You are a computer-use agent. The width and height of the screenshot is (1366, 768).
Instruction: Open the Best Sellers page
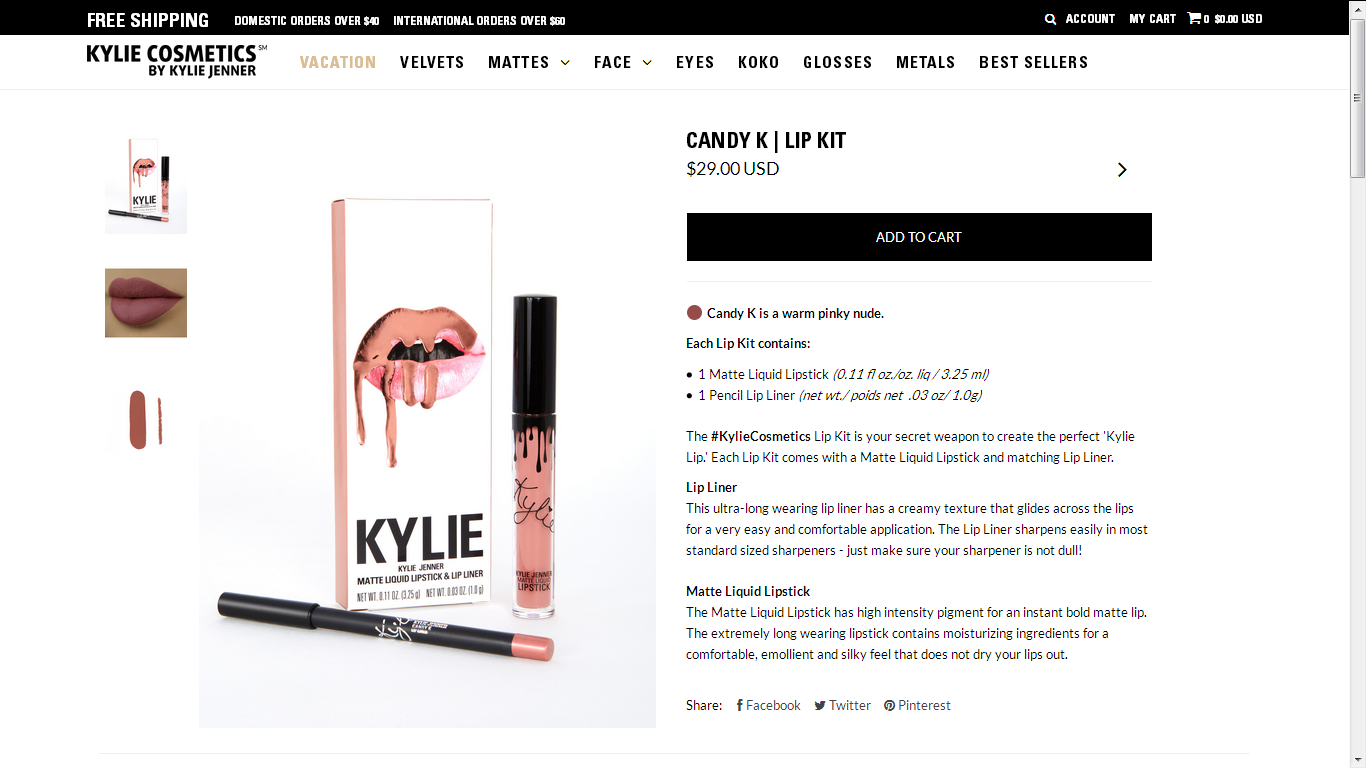tap(1033, 62)
